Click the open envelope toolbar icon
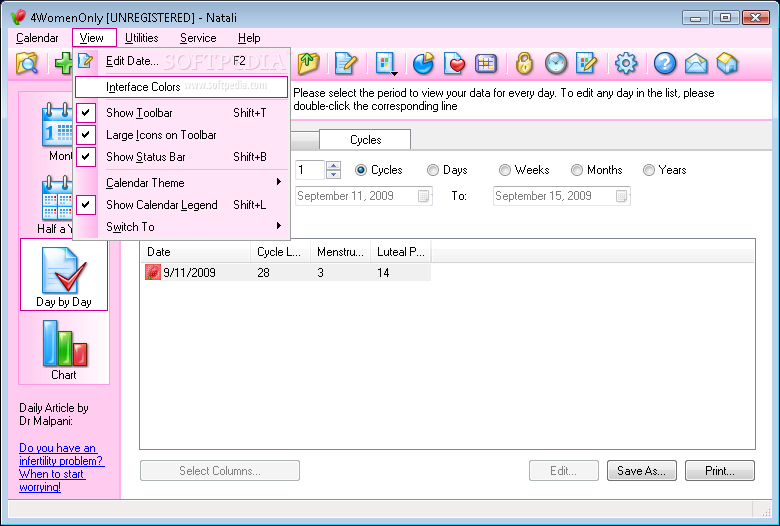The width and height of the screenshot is (780, 526). pos(696,63)
